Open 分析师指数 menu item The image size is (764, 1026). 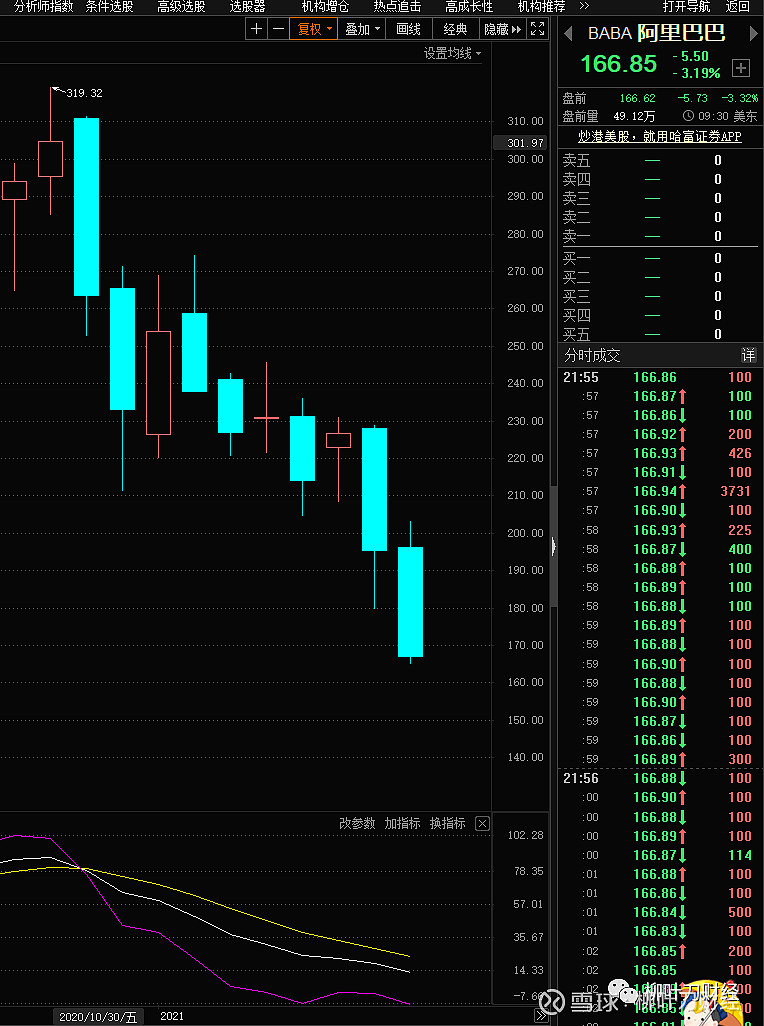pyautogui.click(x=43, y=7)
